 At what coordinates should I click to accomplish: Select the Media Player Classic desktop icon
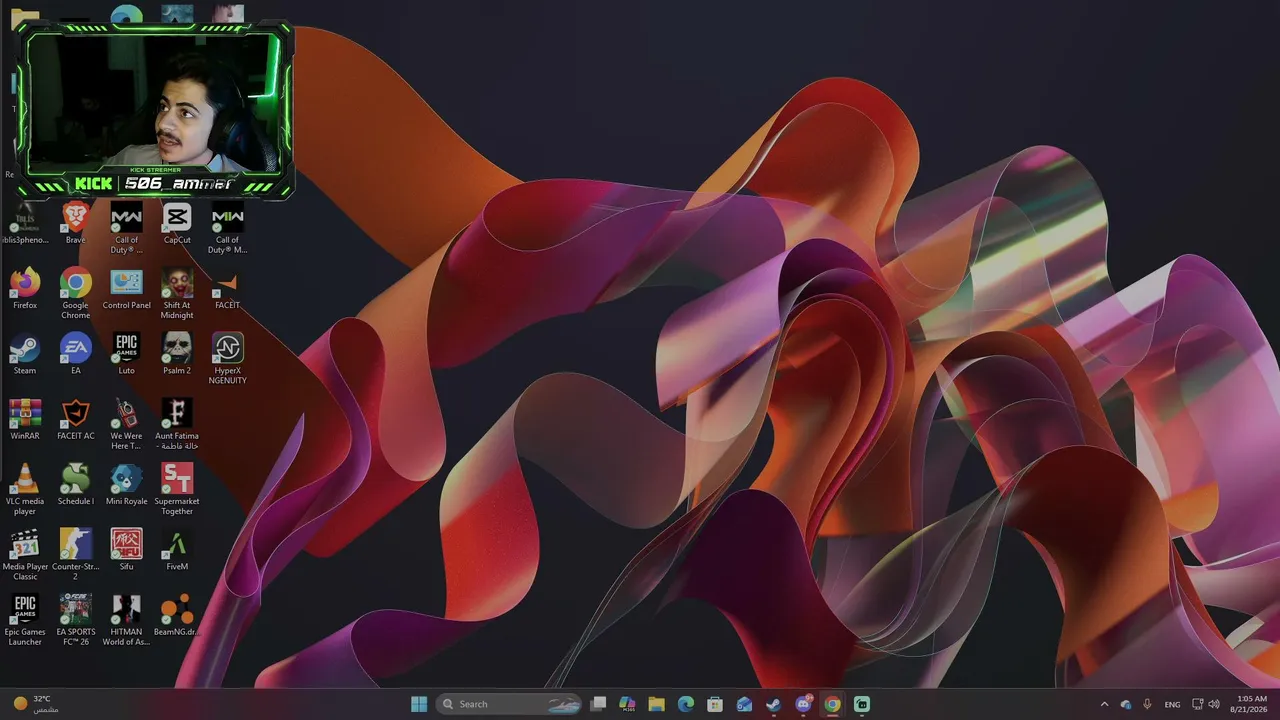[x=25, y=544]
